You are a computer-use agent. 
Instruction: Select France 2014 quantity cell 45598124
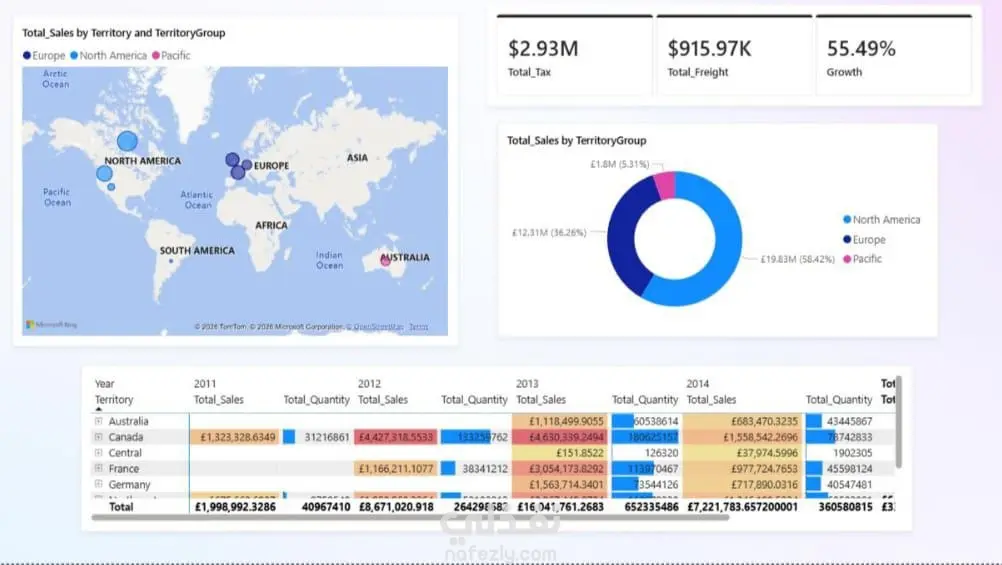tap(839, 468)
